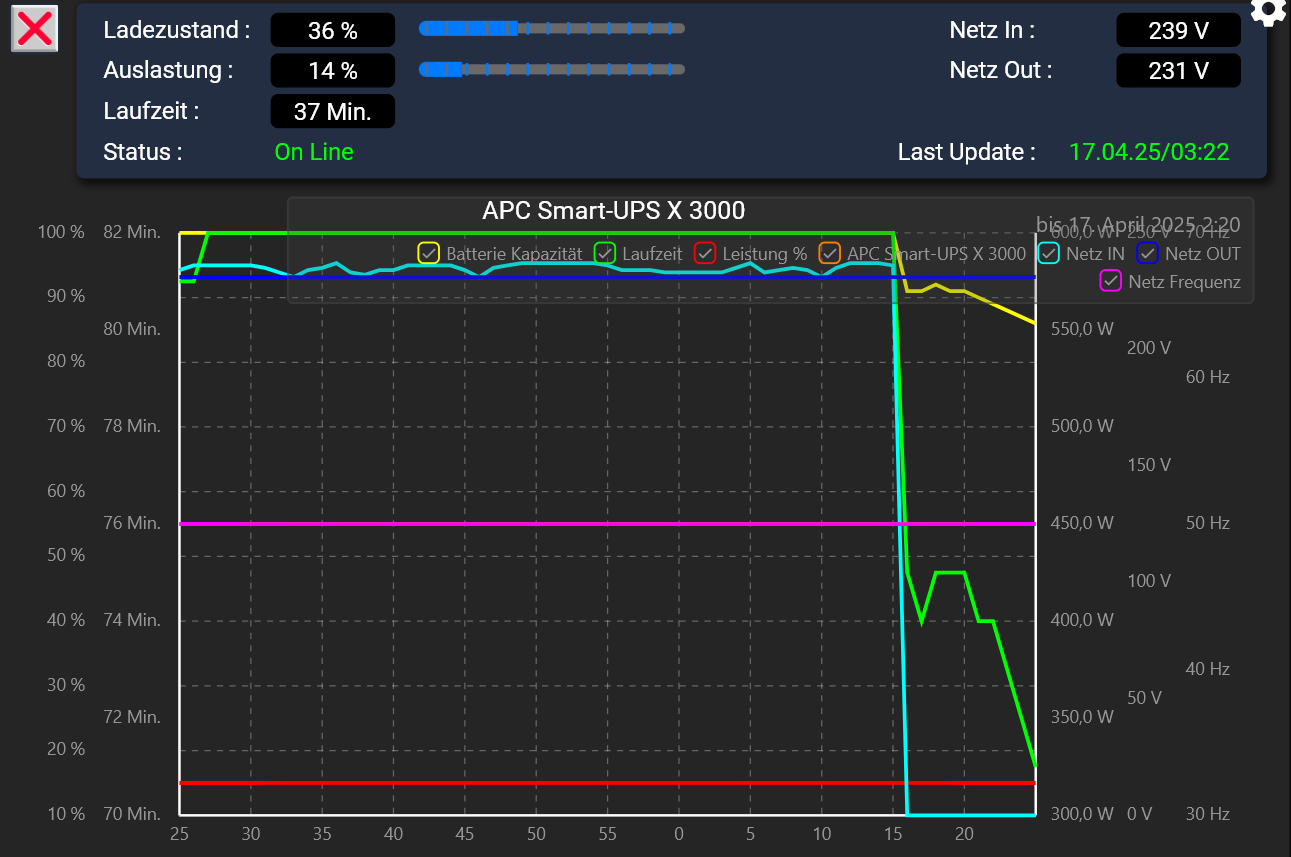Screen dimensions: 1291x857
Task: Click the 350,0 W axis label
Action: pyautogui.click(x=1082, y=717)
